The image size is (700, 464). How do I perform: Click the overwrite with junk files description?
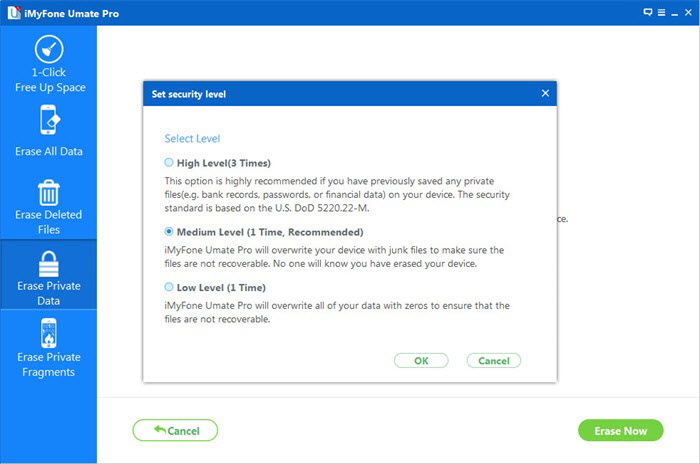[334, 257]
